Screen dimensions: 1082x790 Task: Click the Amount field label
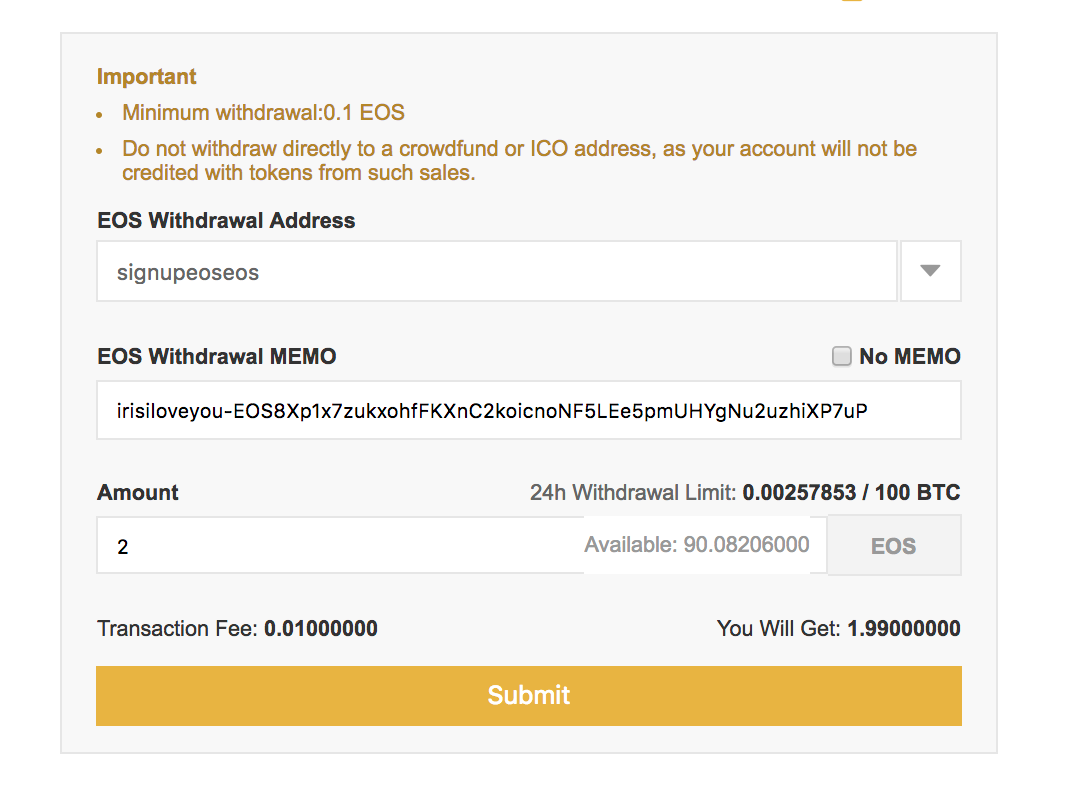(137, 493)
